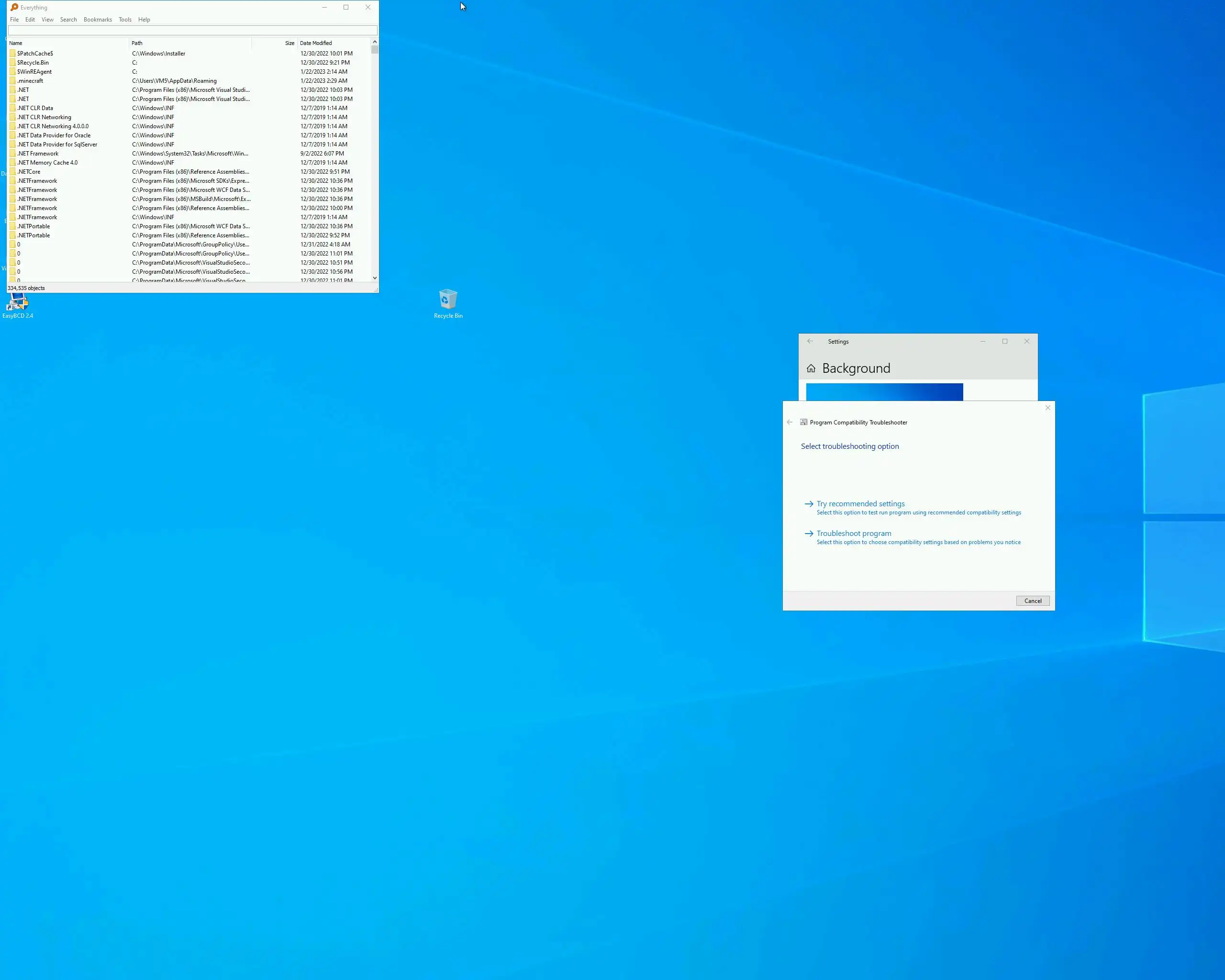
Task: Click the scroll down arrow in results list
Action: click(x=374, y=278)
